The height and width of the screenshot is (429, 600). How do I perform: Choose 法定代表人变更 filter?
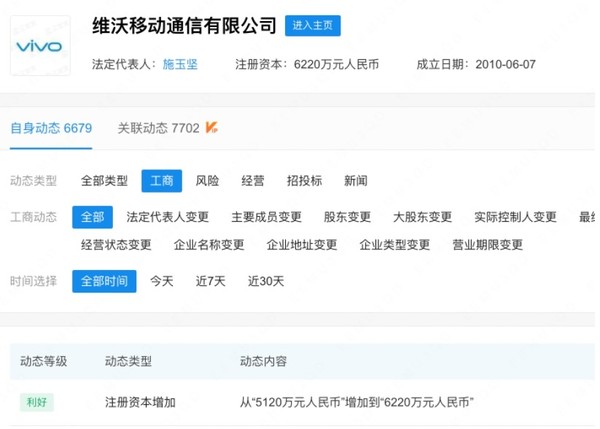point(168,217)
